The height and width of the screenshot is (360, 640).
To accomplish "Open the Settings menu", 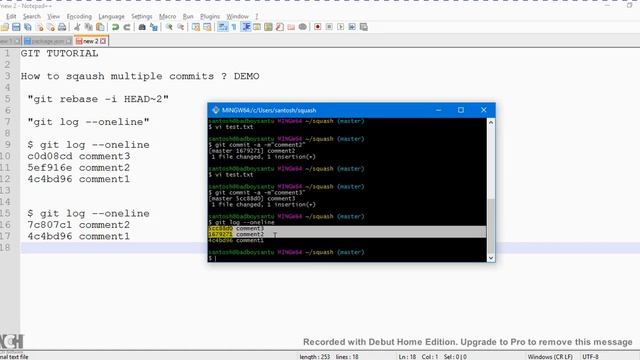I will [x=142, y=16].
